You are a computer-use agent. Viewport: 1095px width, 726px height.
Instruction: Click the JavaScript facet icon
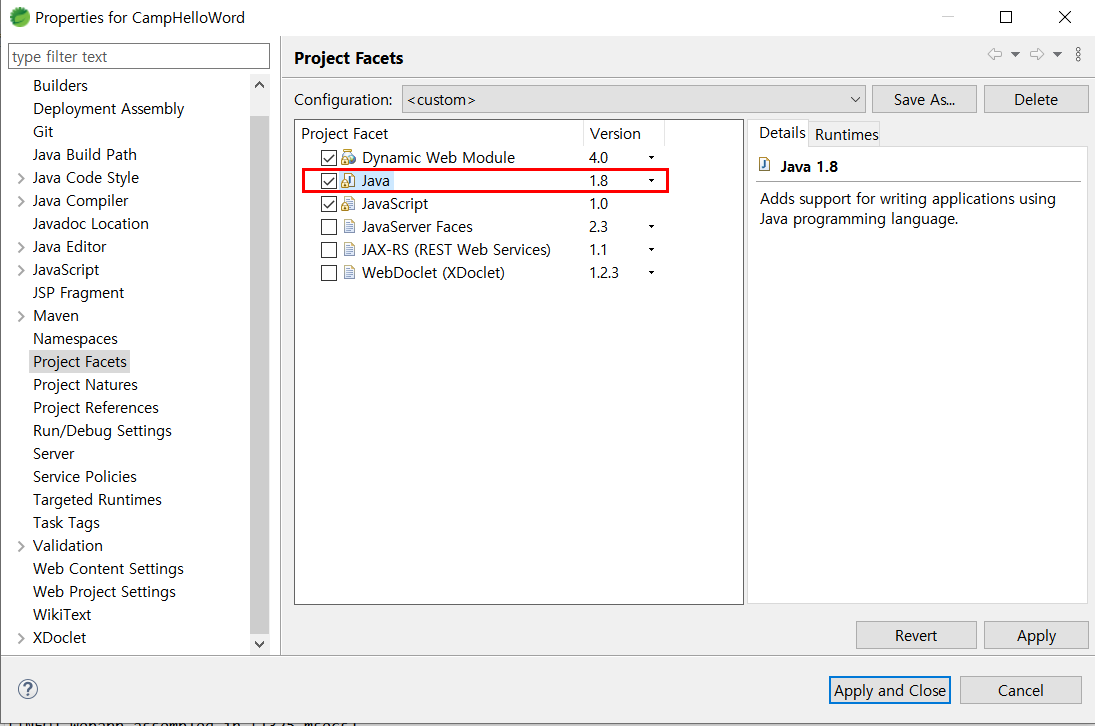[348, 204]
